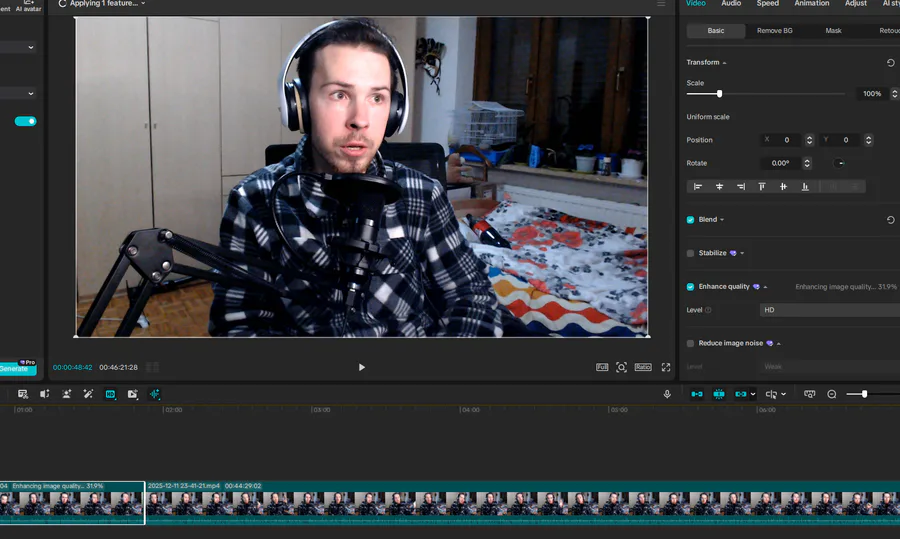Click the video clip sparkle tool
Screen dimensions: 900x539
[x=133, y=394]
